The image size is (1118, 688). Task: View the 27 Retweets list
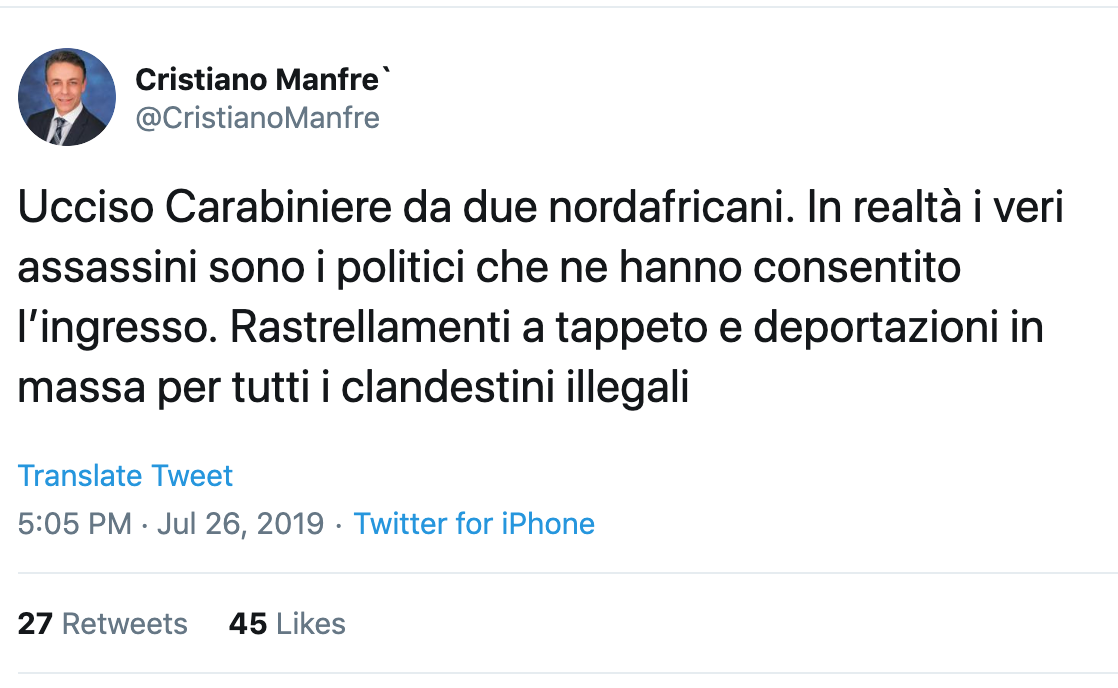(103, 624)
